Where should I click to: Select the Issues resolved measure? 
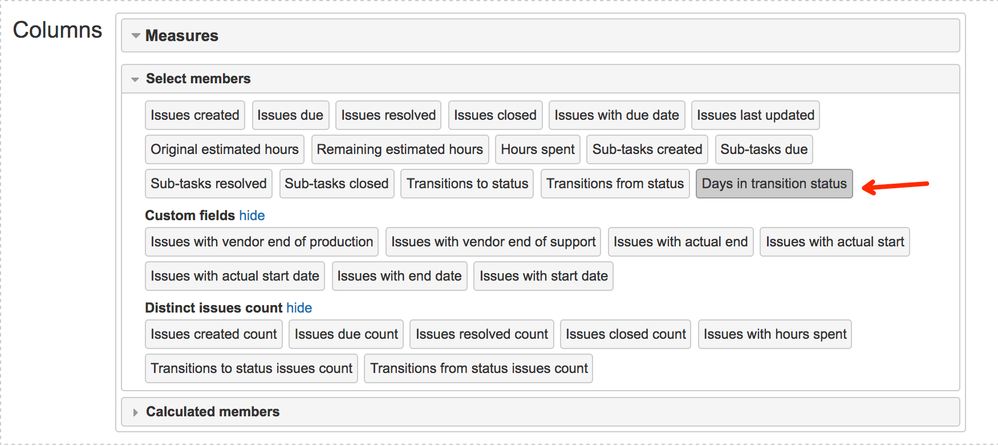tap(388, 115)
